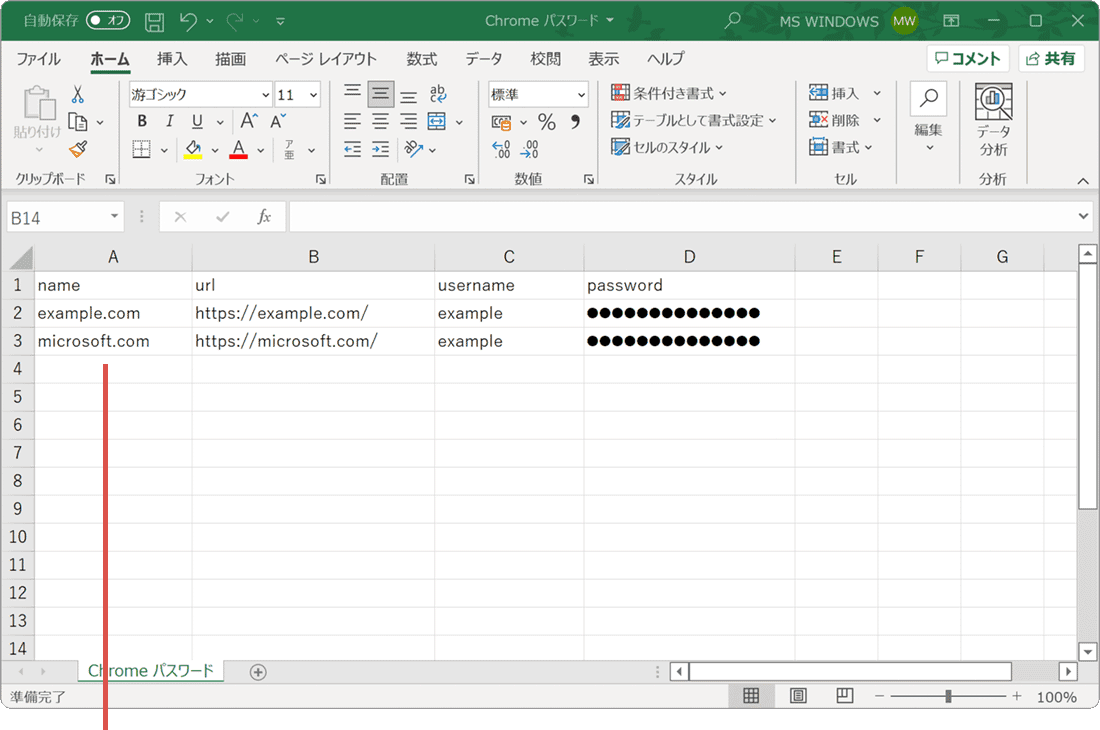Image resolution: width=1100 pixels, height=730 pixels.
Task: Open number format 標準 dropdown
Action: [x=582, y=95]
